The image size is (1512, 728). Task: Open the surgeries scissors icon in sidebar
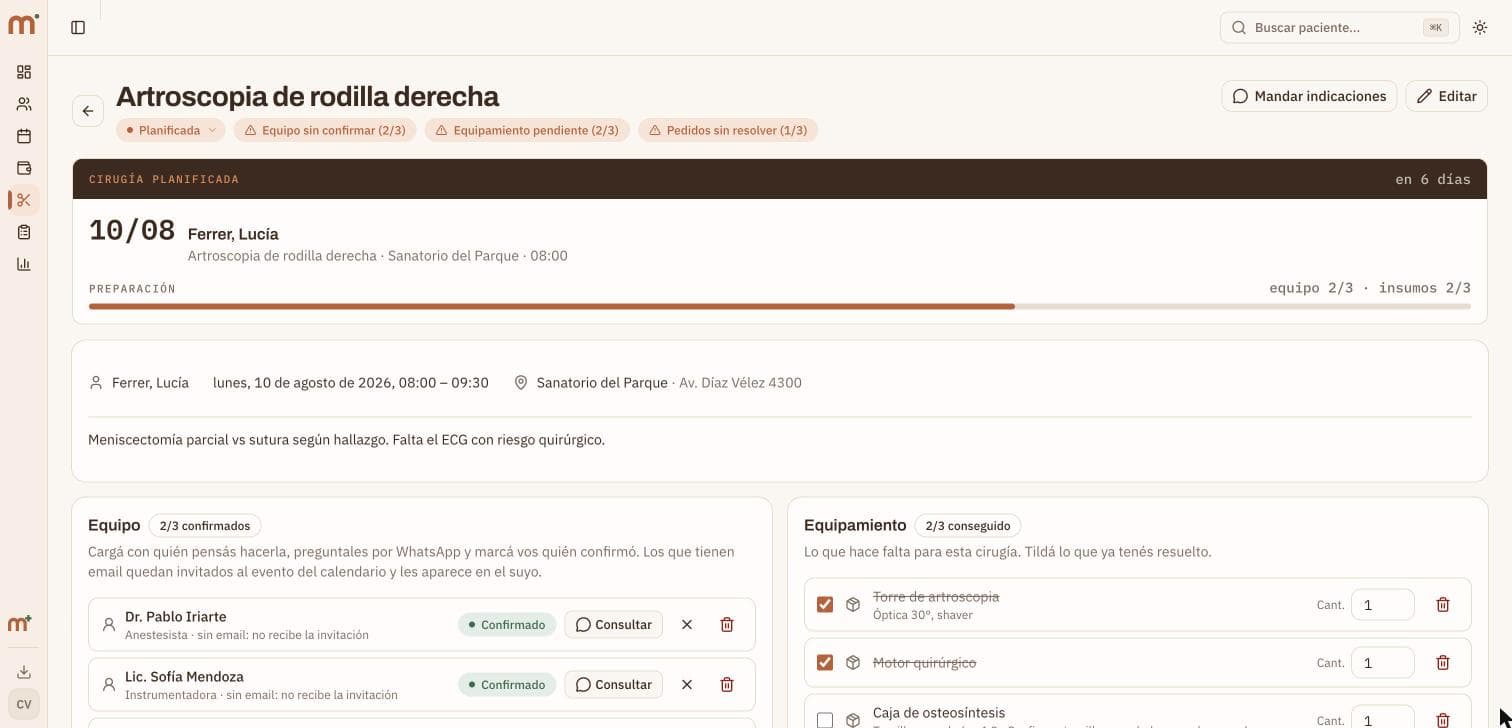[x=24, y=200]
